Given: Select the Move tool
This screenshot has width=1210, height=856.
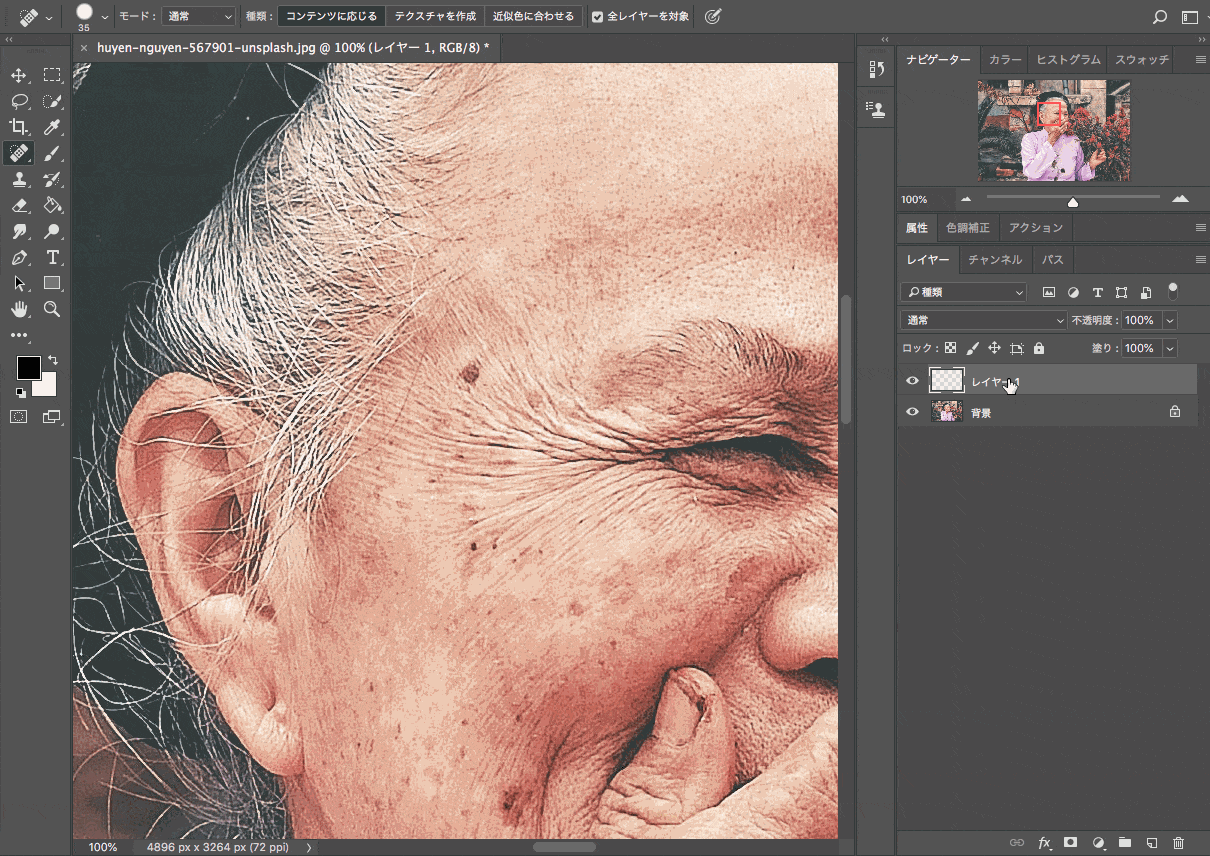Looking at the screenshot, I should [19, 75].
